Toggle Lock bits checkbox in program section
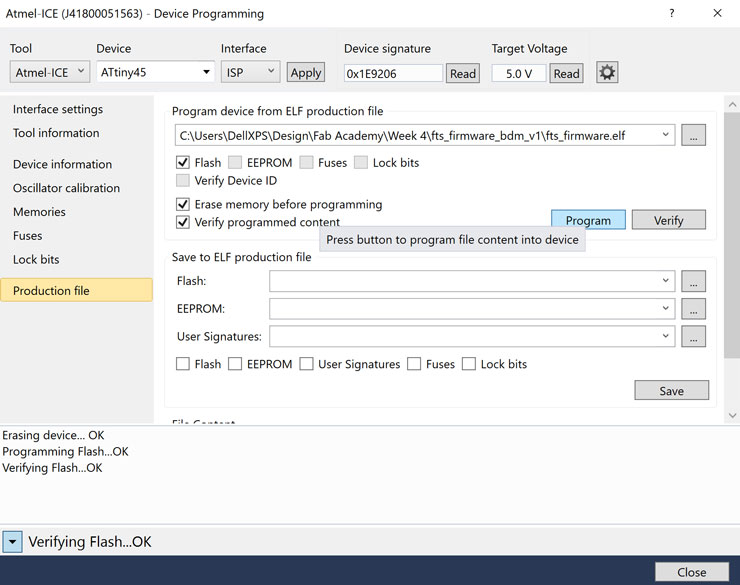Viewport: 740px width, 585px height. pyautogui.click(x=361, y=163)
